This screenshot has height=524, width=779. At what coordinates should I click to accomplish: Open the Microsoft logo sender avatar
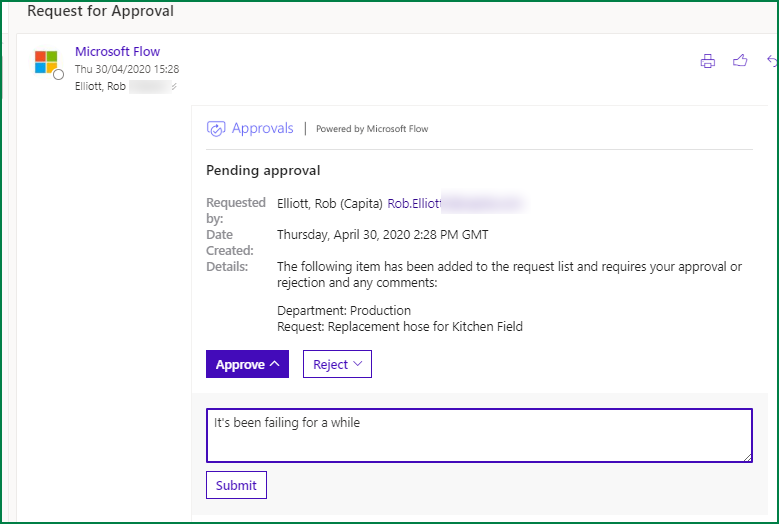click(x=46, y=62)
